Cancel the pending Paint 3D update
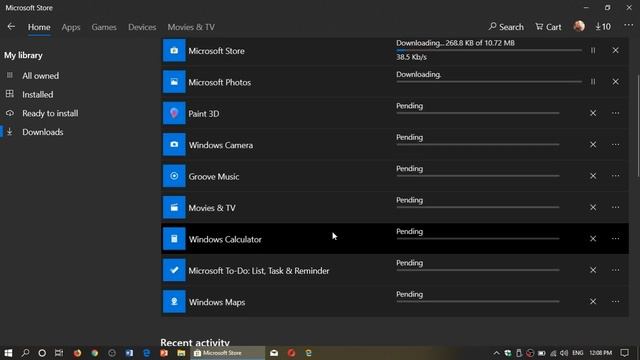640x360 pixels. 593,113
